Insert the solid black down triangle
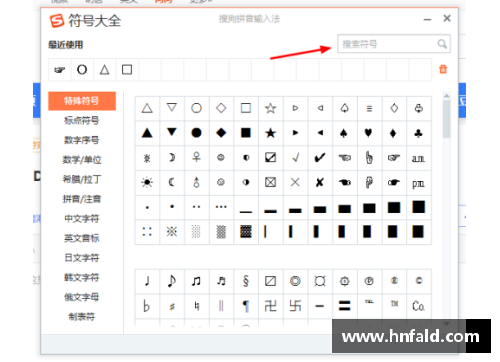 pyautogui.click(x=172, y=133)
